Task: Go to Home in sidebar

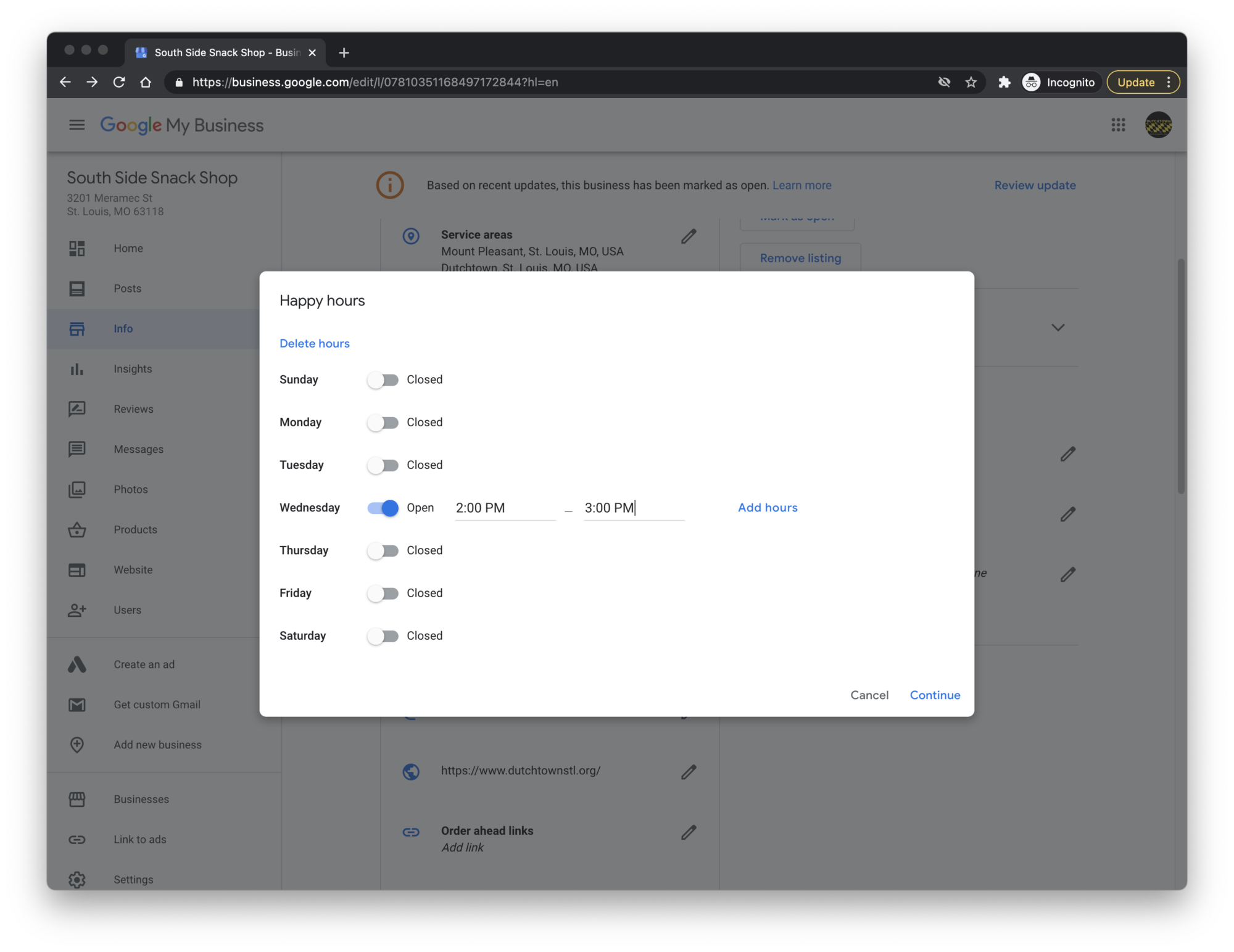Action: click(x=128, y=248)
